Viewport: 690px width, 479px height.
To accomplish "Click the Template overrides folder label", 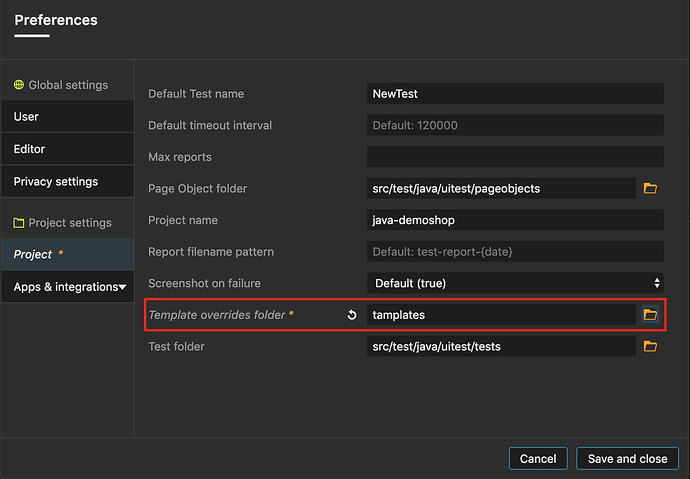I will [x=217, y=315].
